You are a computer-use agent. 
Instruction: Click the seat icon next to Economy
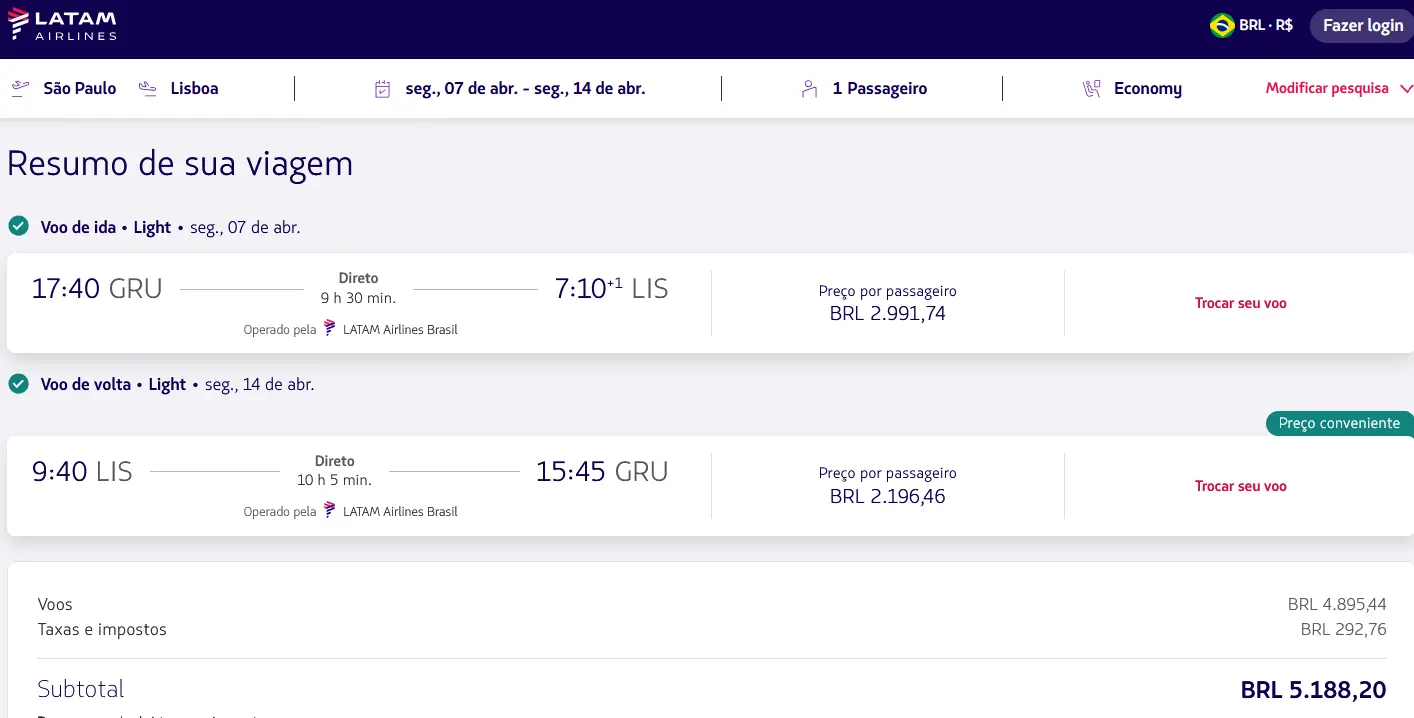(x=1091, y=89)
